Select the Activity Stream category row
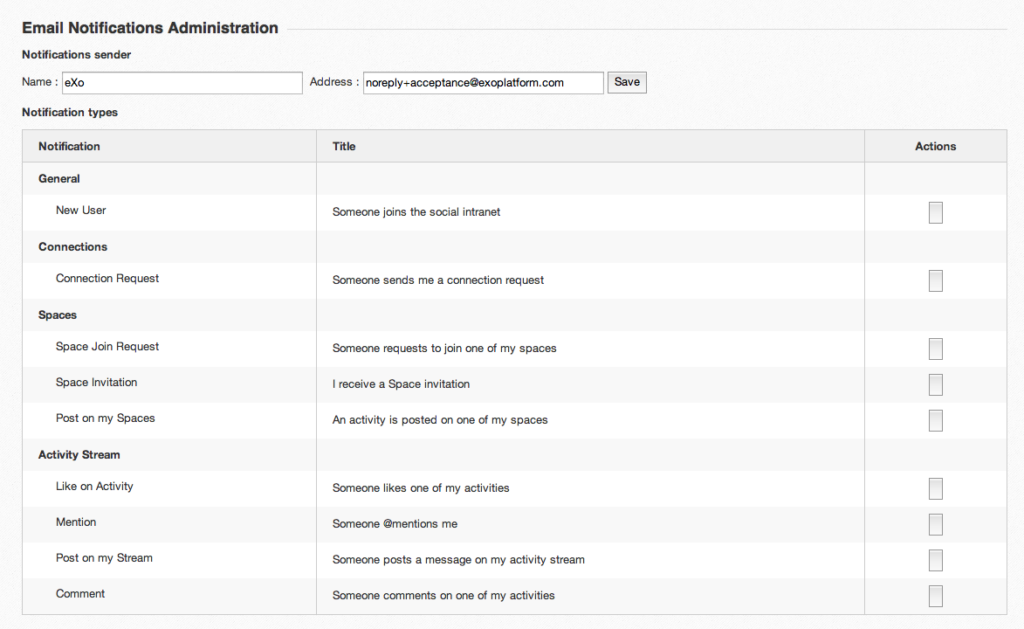 79,455
